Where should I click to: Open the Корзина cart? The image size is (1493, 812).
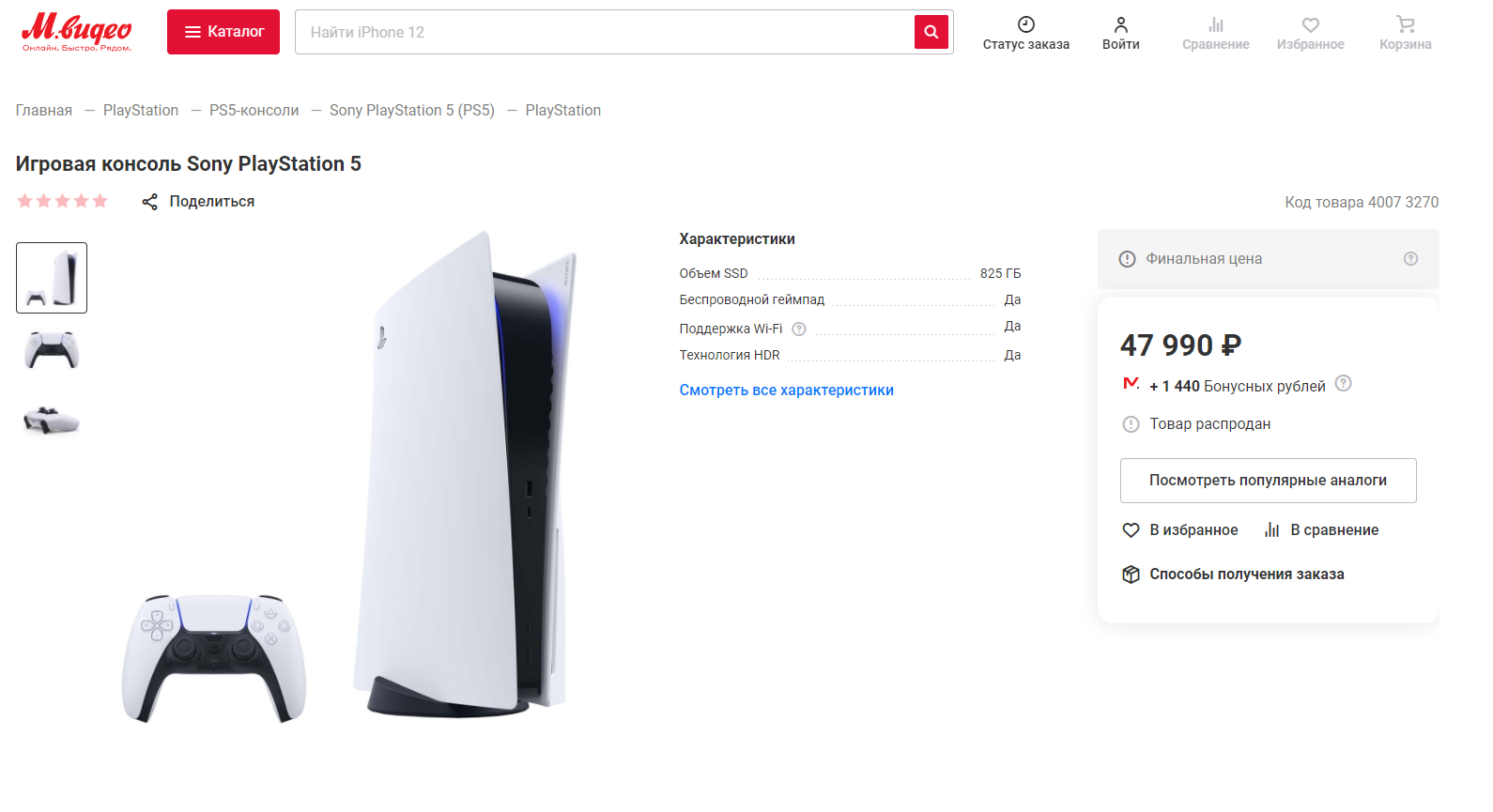pos(1406,33)
